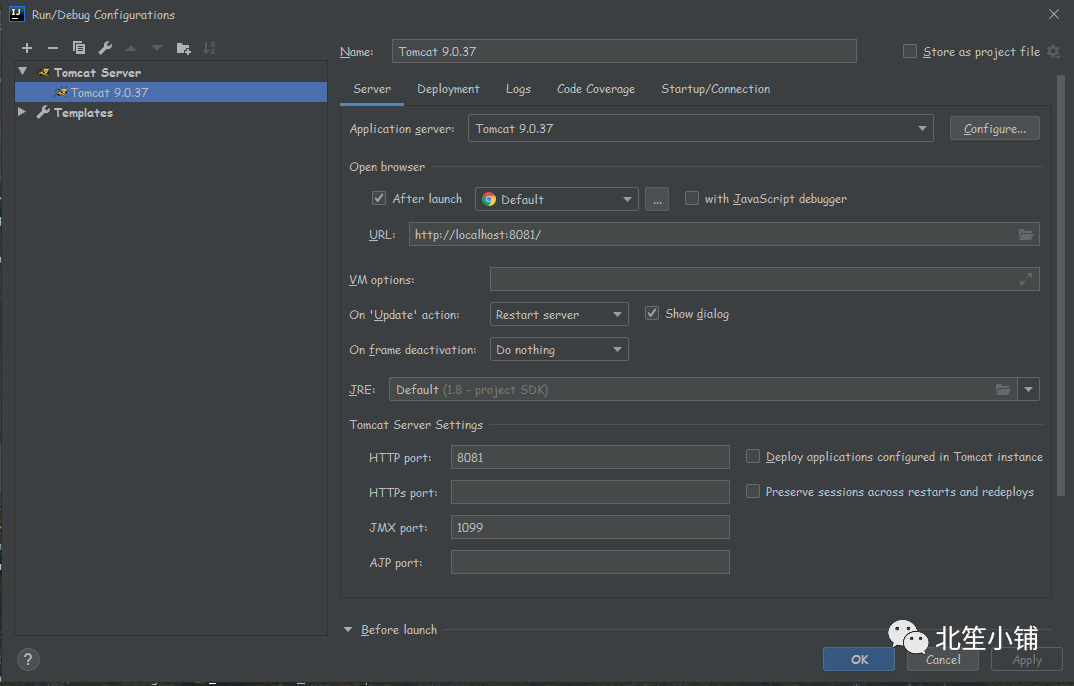Screen dimensions: 1074x686
Task: Browse folder icon in JRE field
Action: pyautogui.click(x=1003, y=390)
